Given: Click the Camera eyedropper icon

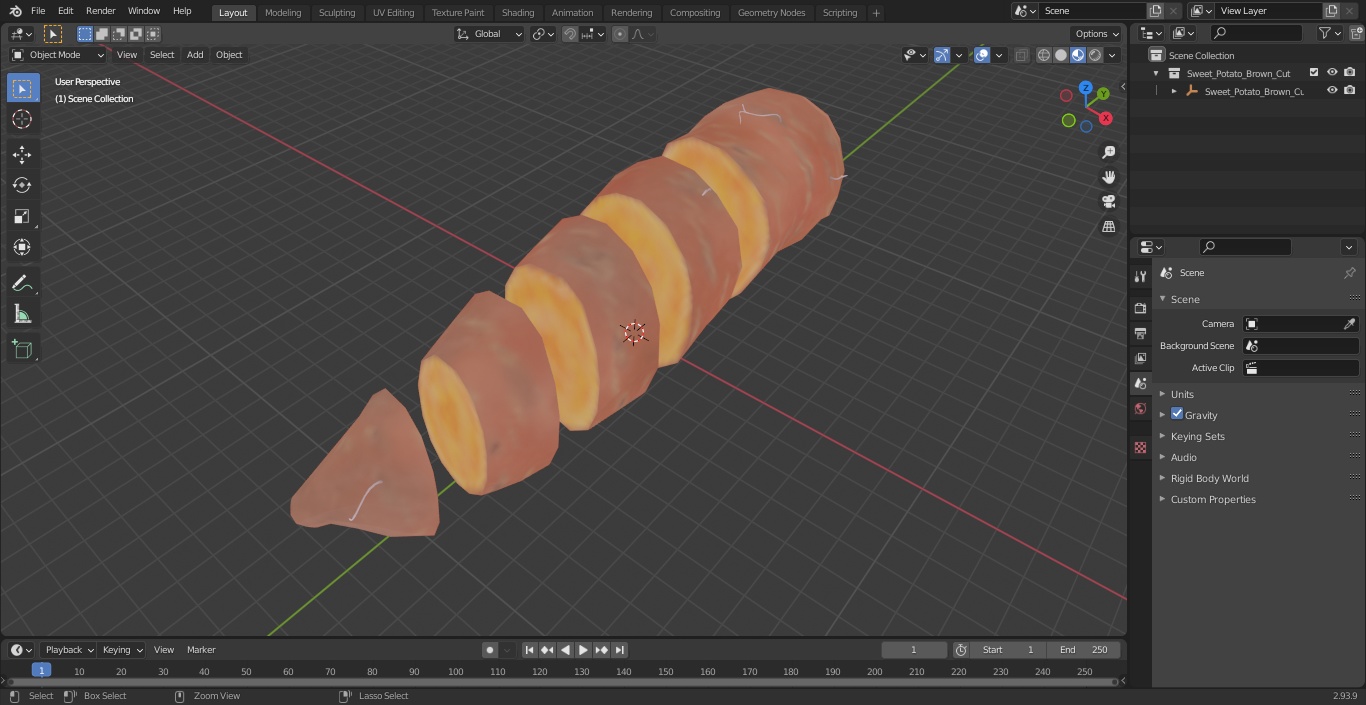Looking at the screenshot, I should point(1349,324).
